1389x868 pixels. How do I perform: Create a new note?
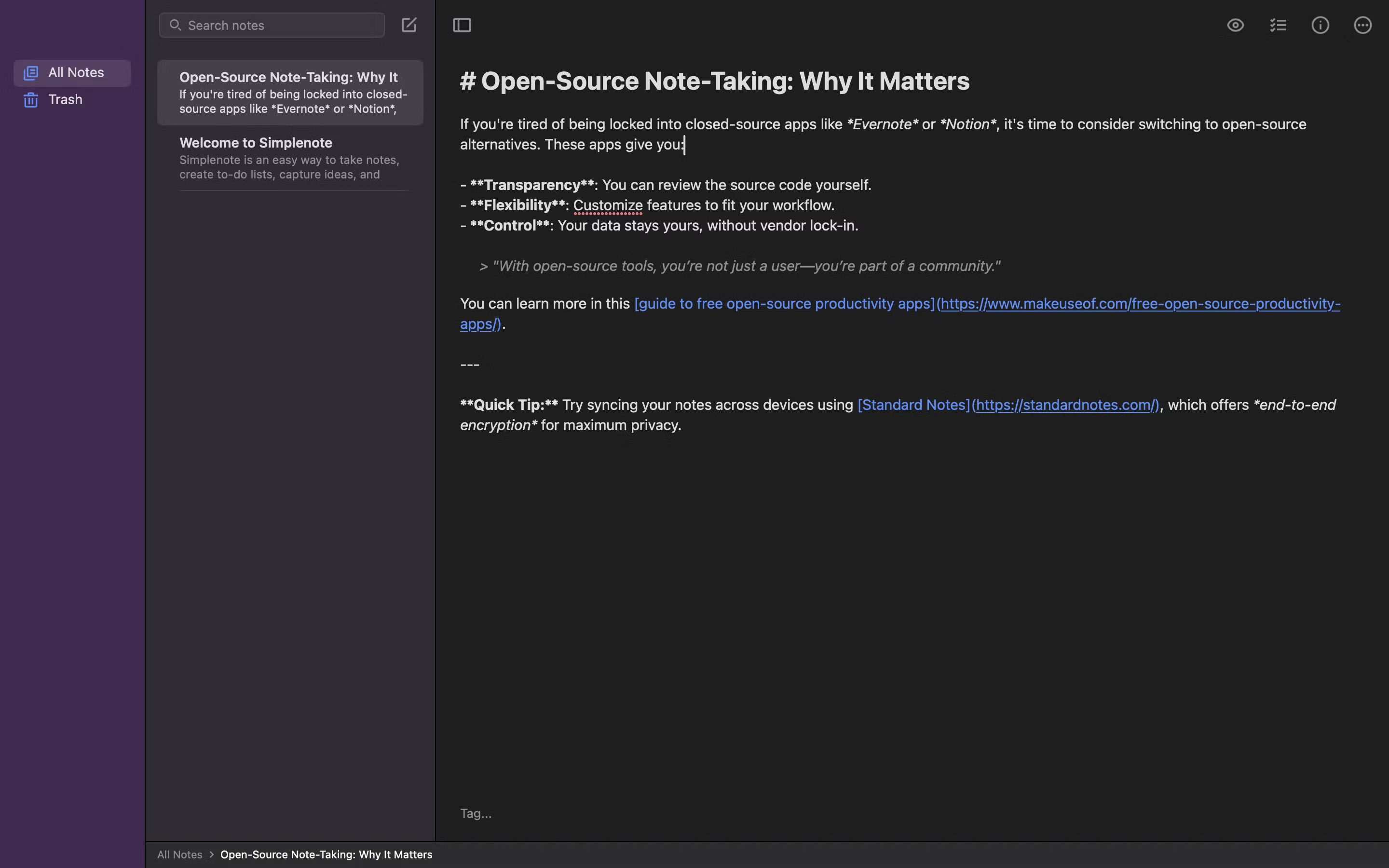[x=409, y=25]
